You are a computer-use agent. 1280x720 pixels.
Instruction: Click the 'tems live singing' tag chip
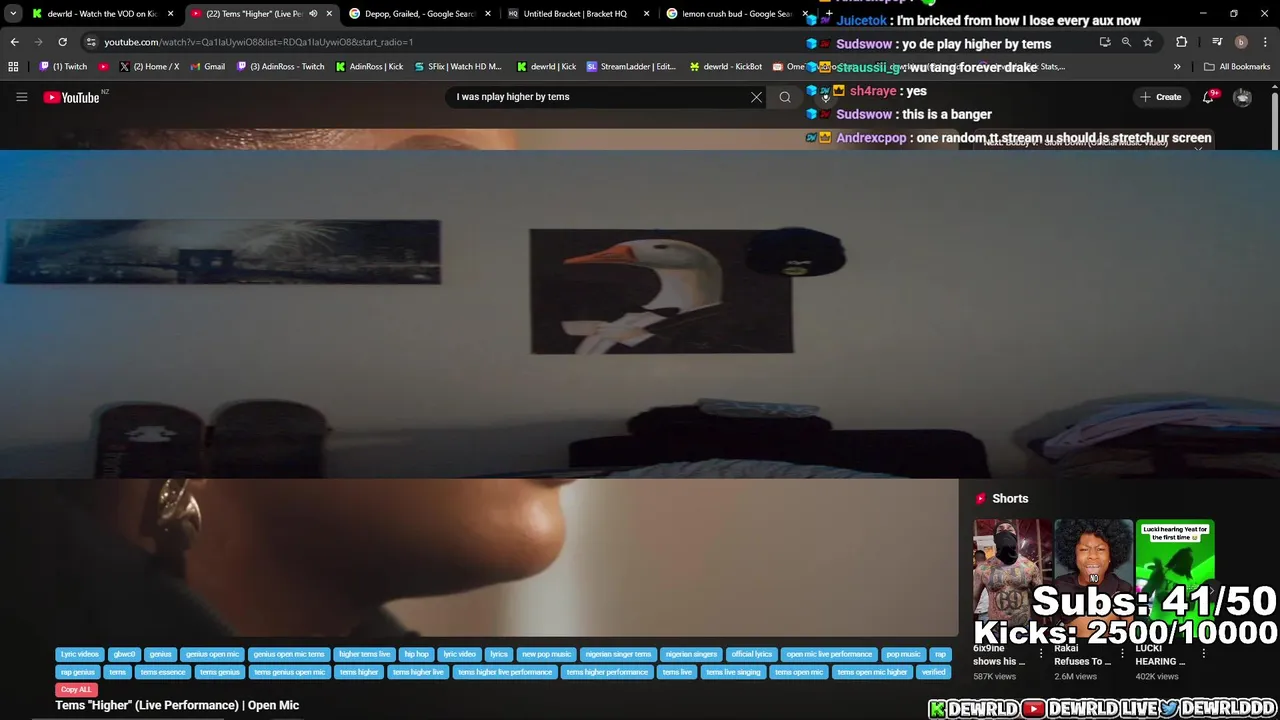click(733, 672)
